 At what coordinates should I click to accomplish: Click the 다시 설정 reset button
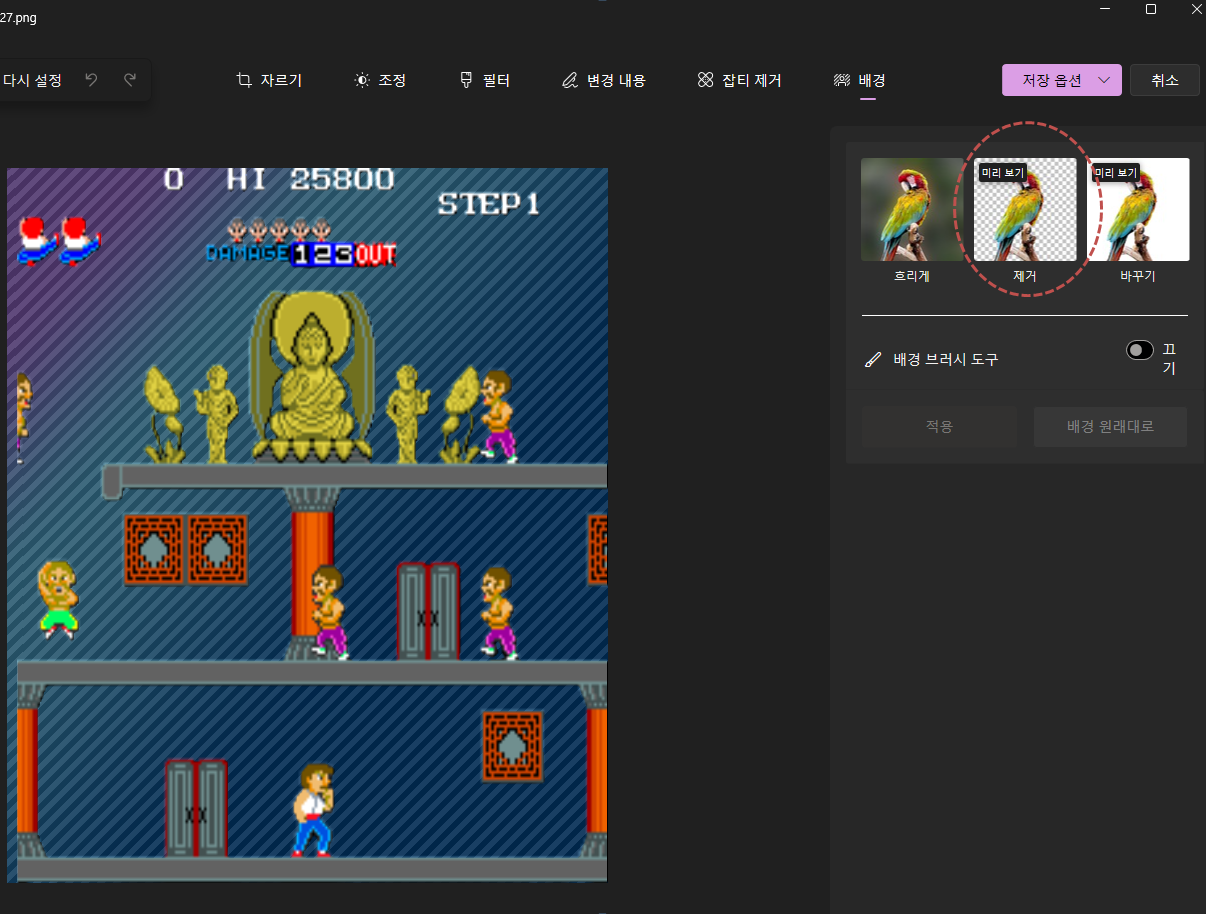tap(32, 80)
